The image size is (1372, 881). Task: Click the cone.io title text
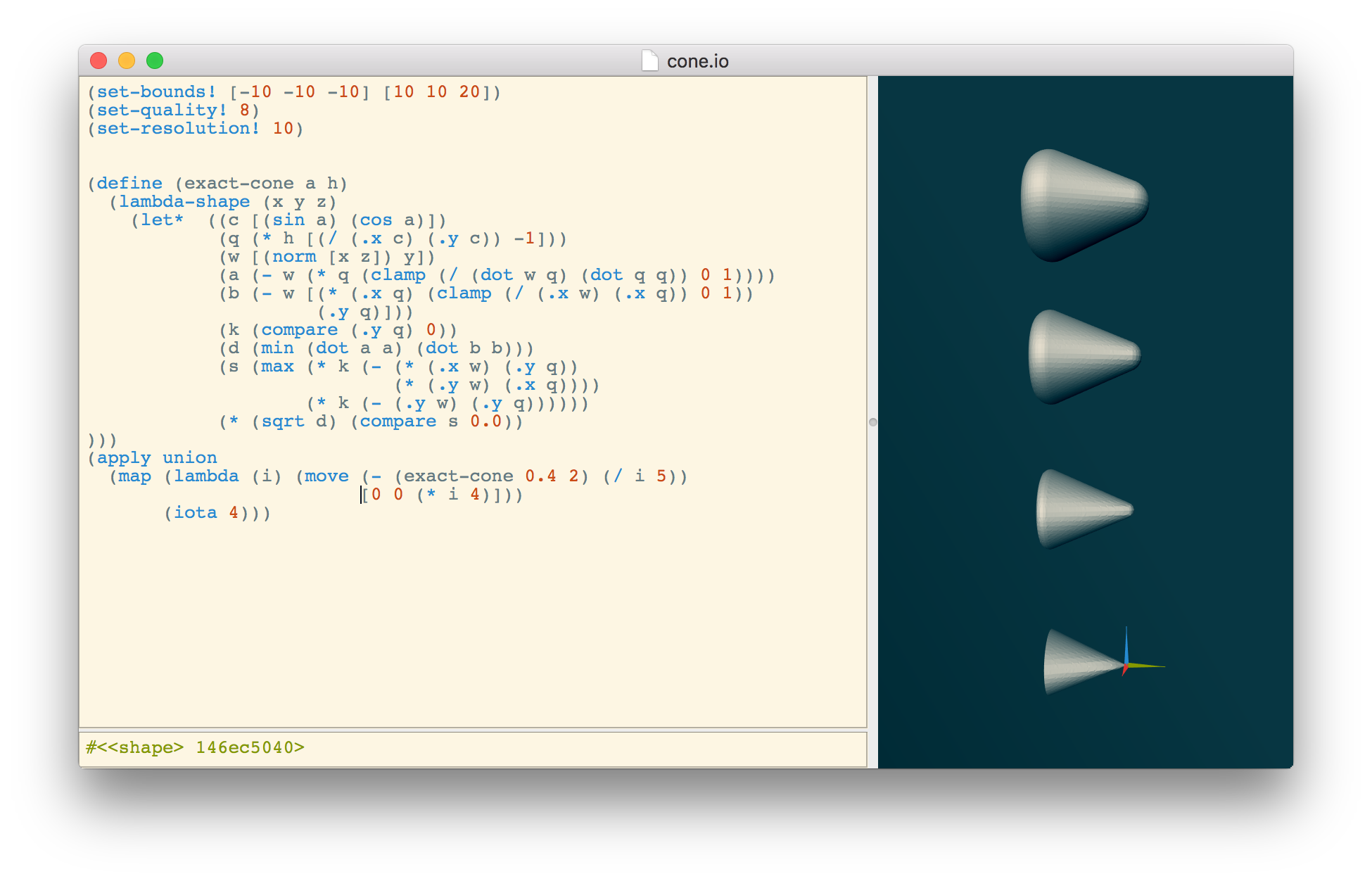pyautogui.click(x=698, y=61)
